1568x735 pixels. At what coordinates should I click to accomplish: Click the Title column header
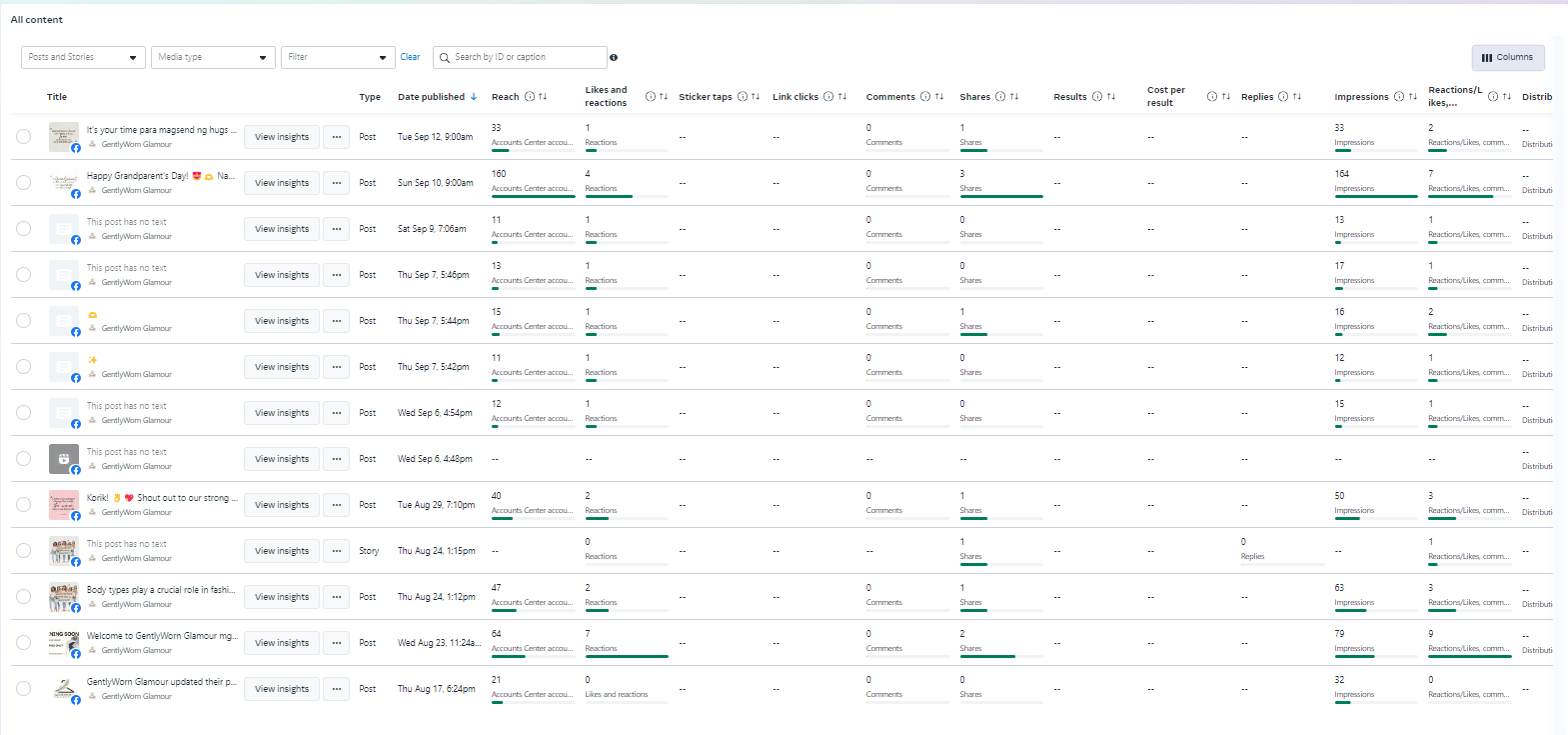57,97
